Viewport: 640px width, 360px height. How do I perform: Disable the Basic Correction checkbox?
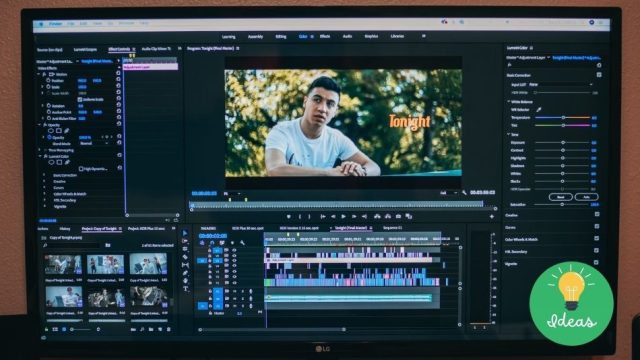[x=599, y=75]
